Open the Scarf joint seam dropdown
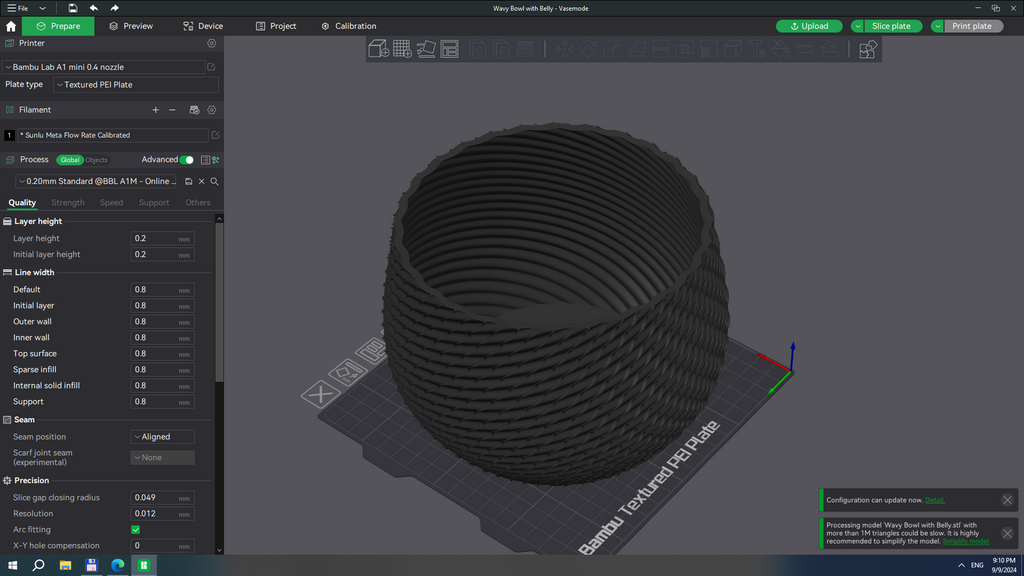 point(162,458)
